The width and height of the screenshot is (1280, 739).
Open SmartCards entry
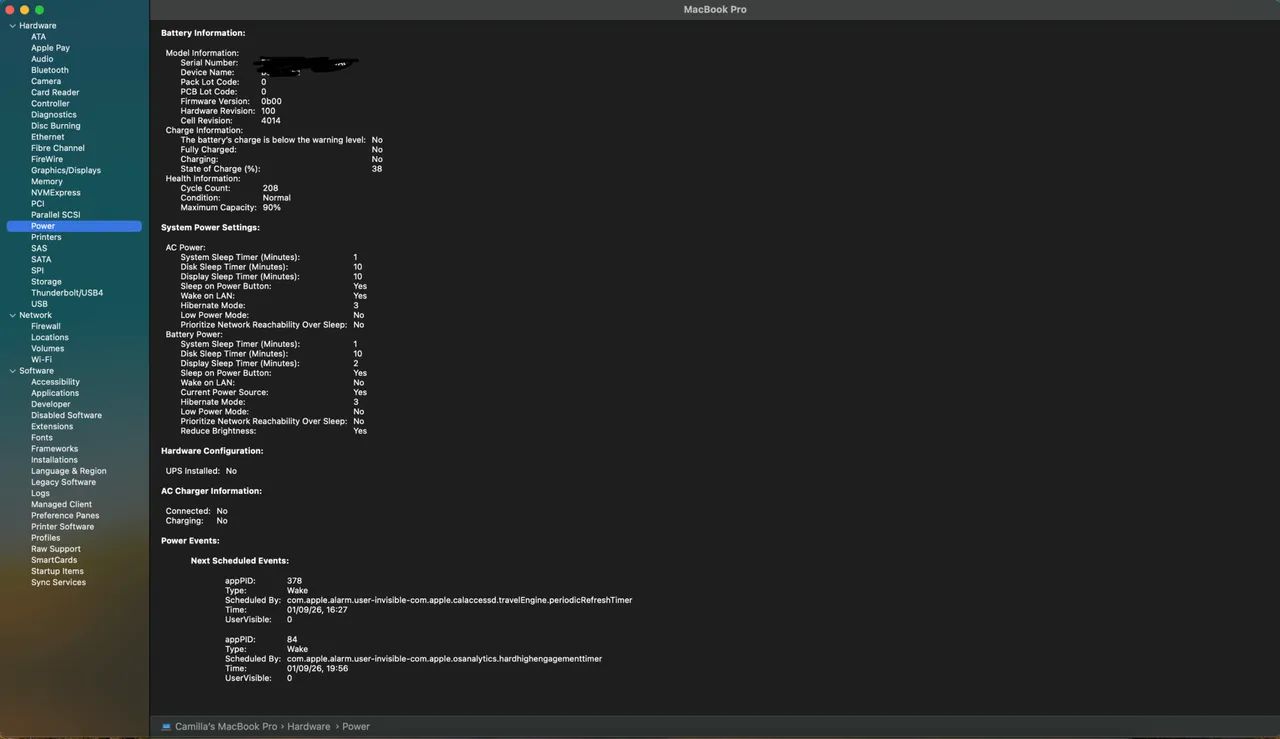54,560
